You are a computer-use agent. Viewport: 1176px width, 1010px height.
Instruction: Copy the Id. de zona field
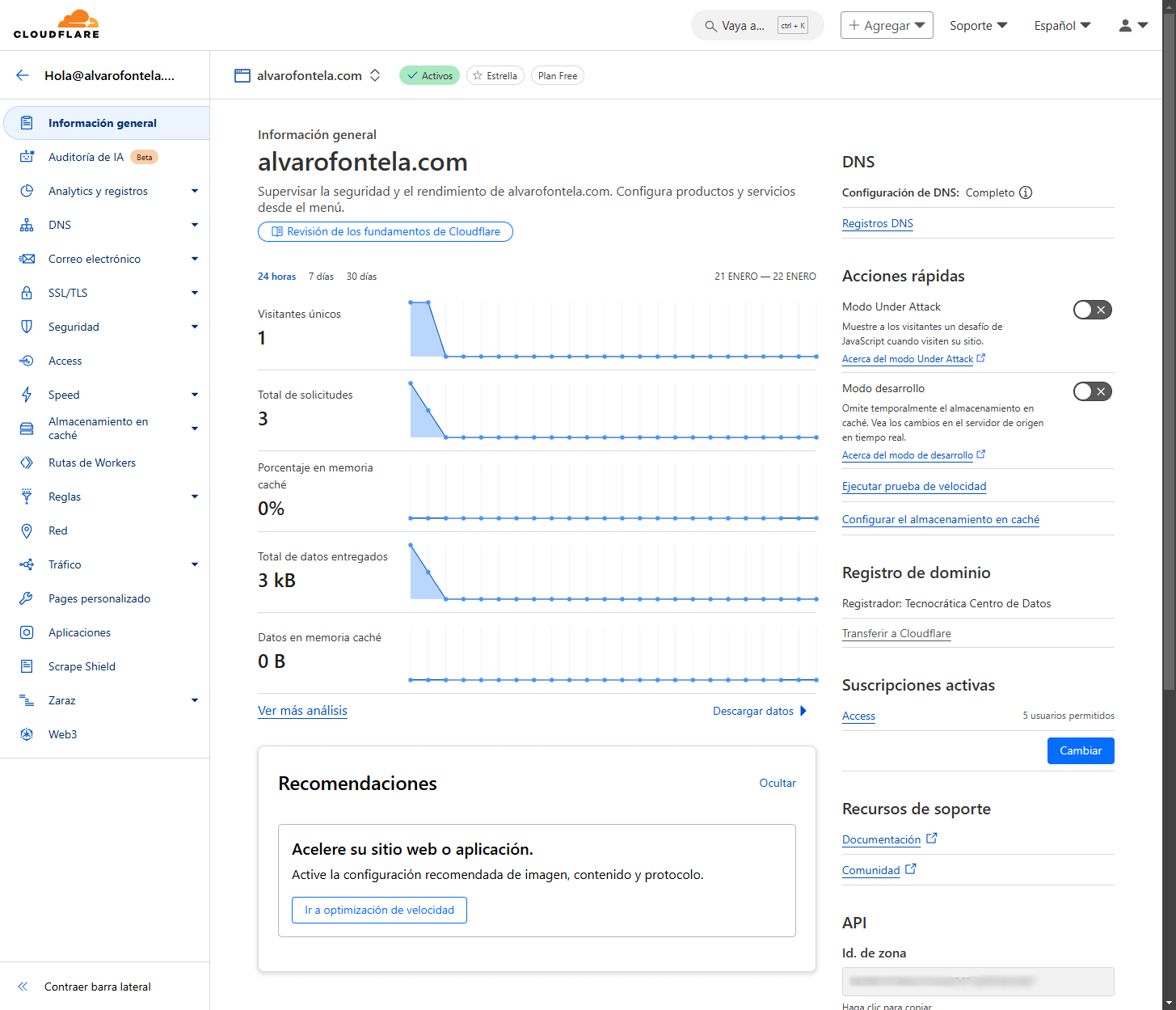pyautogui.click(x=978, y=981)
